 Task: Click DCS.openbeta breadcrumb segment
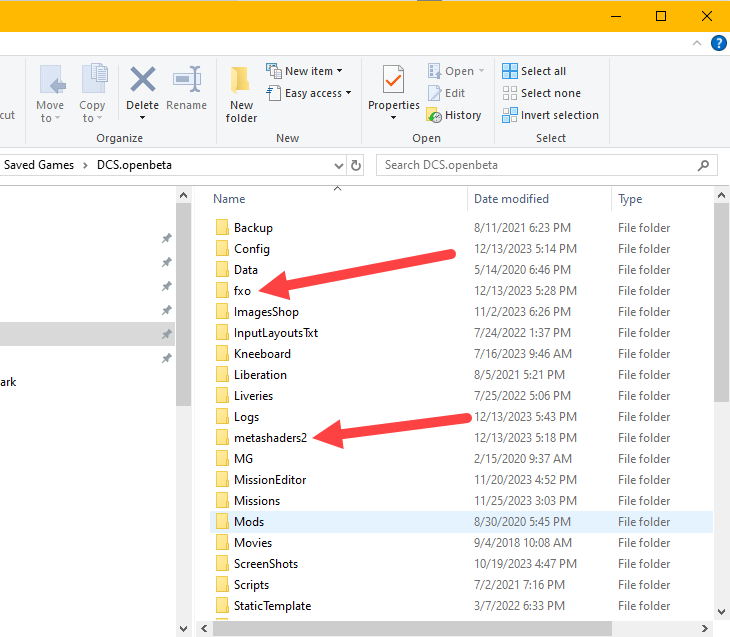click(134, 165)
